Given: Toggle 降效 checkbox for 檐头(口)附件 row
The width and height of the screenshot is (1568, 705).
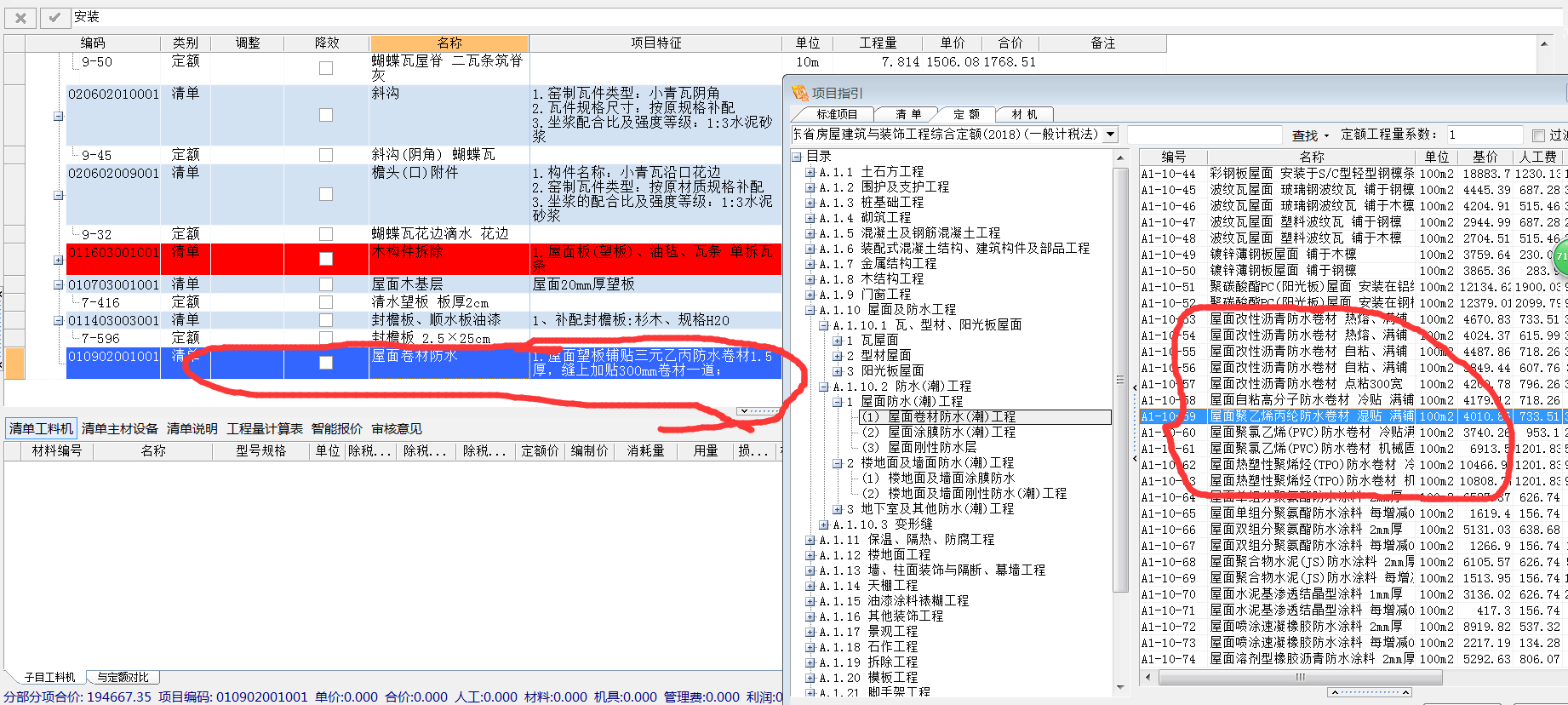Looking at the screenshot, I should (326, 194).
